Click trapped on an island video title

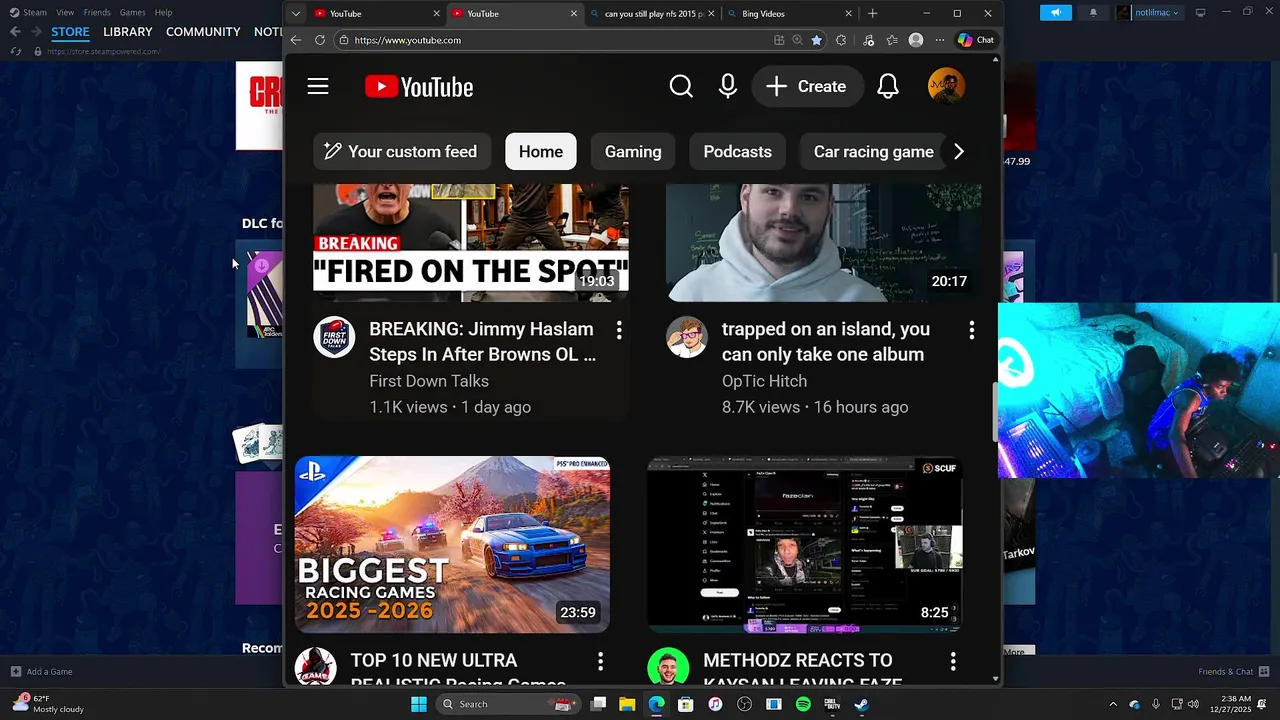(826, 342)
